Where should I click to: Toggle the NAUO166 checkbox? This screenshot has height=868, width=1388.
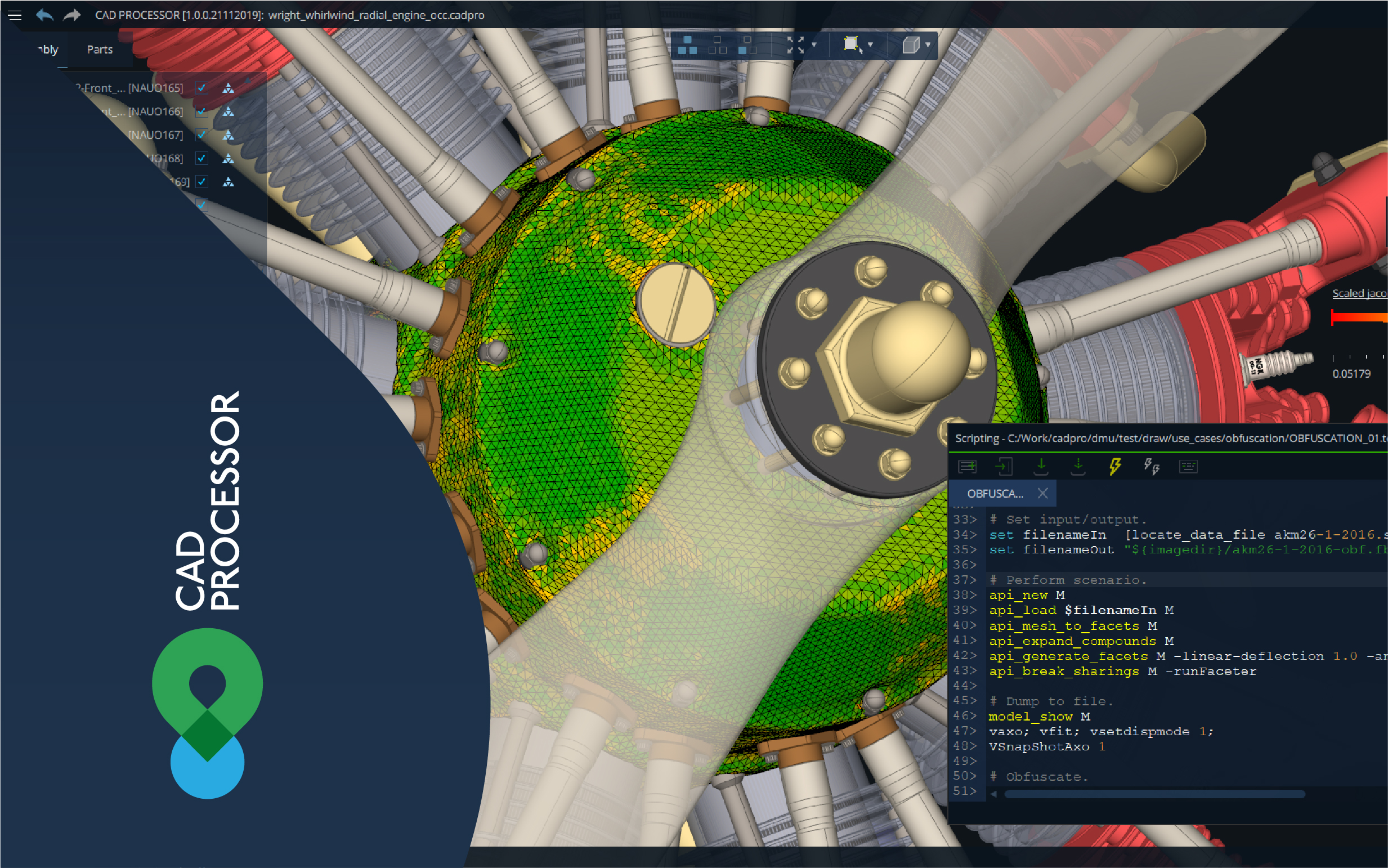point(202,111)
